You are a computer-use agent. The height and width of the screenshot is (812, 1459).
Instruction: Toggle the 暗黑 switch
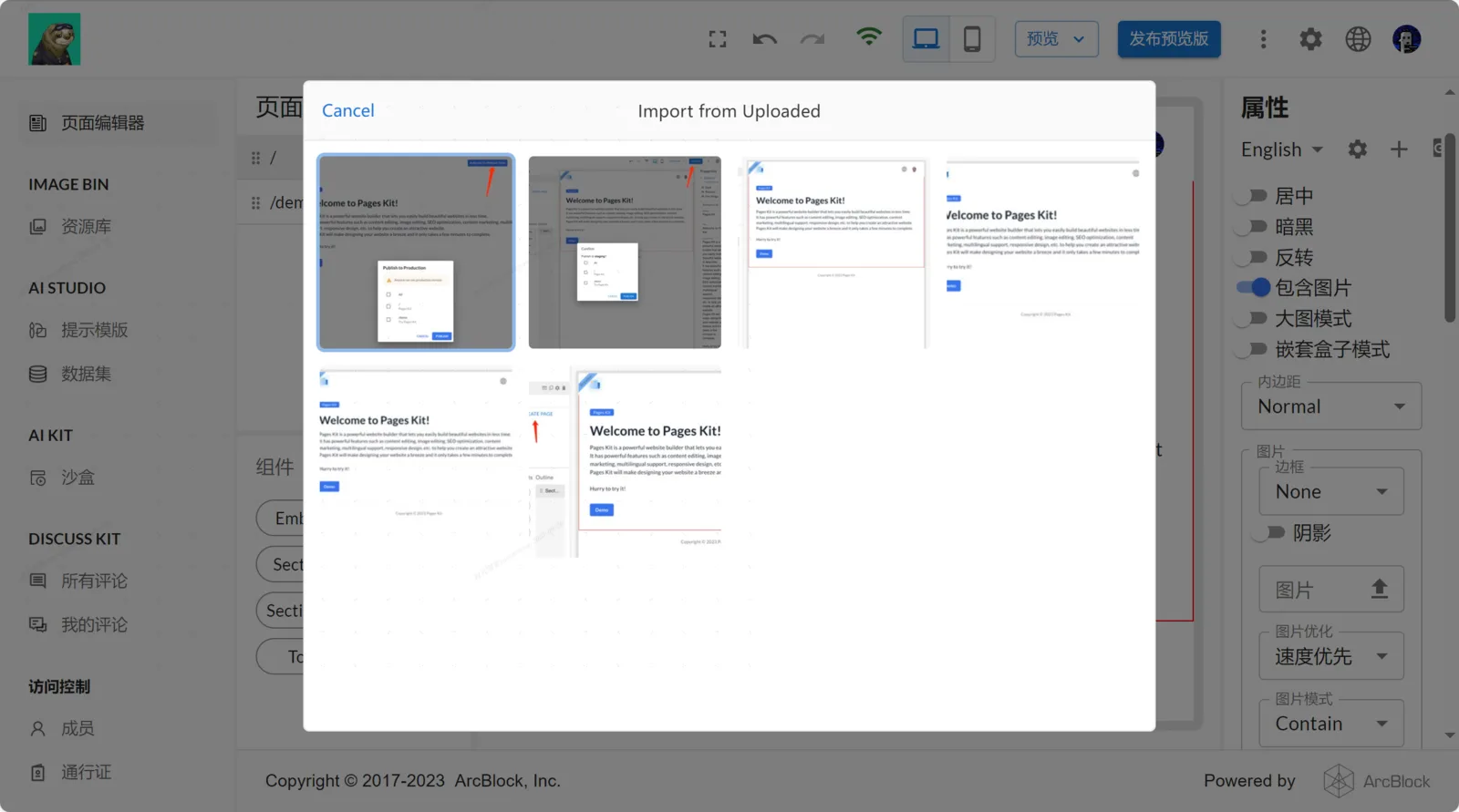click(x=1251, y=227)
